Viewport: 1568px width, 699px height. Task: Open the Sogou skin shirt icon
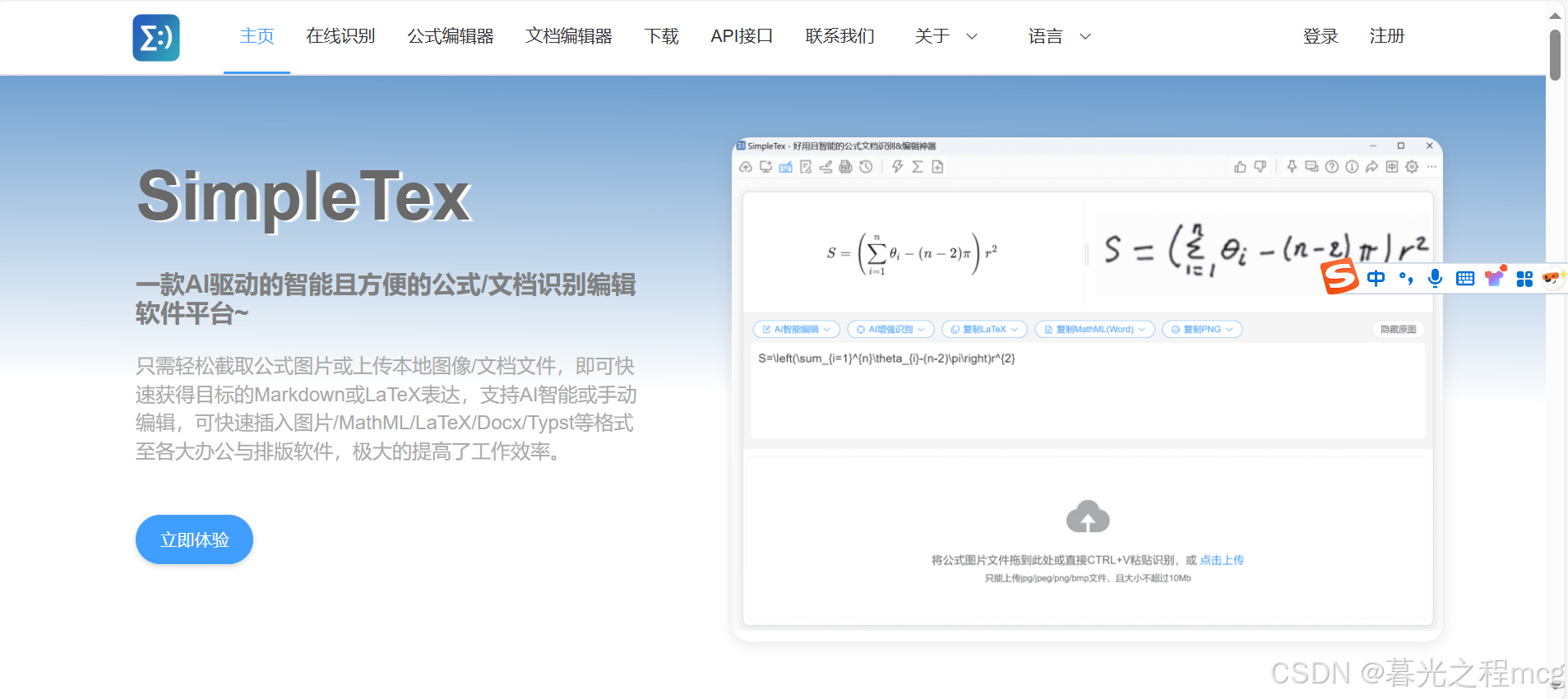(1495, 277)
